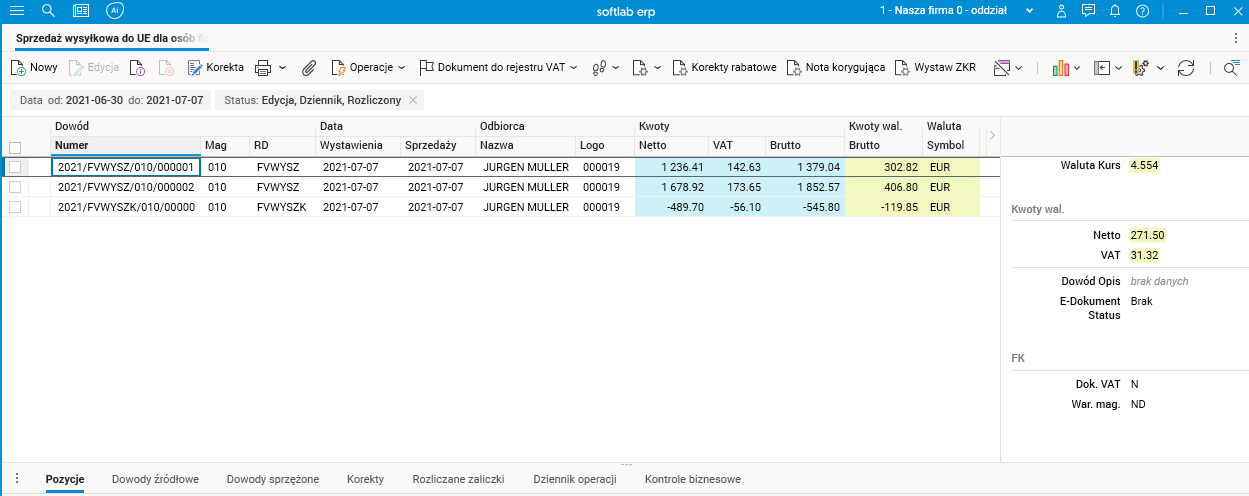The height and width of the screenshot is (496, 1249).
Task: Click the search magnifier in title bar
Action: coord(48,11)
